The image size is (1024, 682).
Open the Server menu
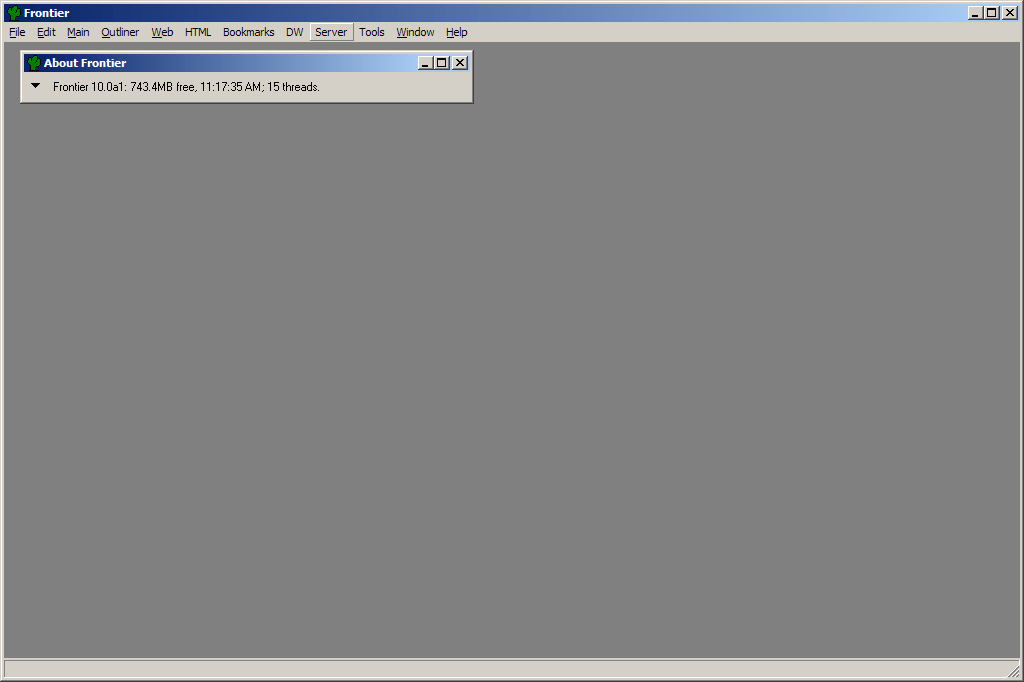pyautogui.click(x=331, y=32)
